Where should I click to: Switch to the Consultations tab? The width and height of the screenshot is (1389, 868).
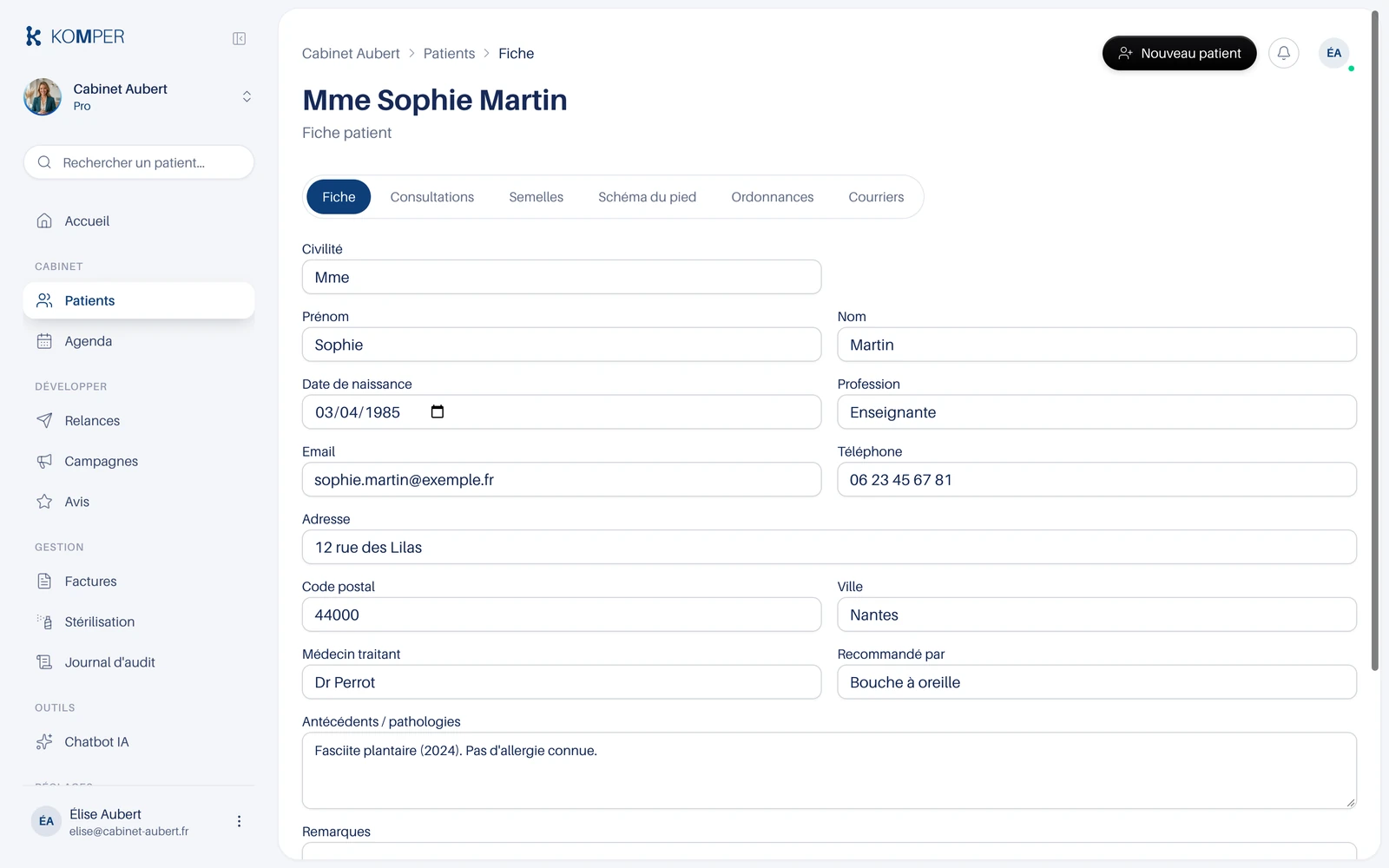pyautogui.click(x=432, y=197)
